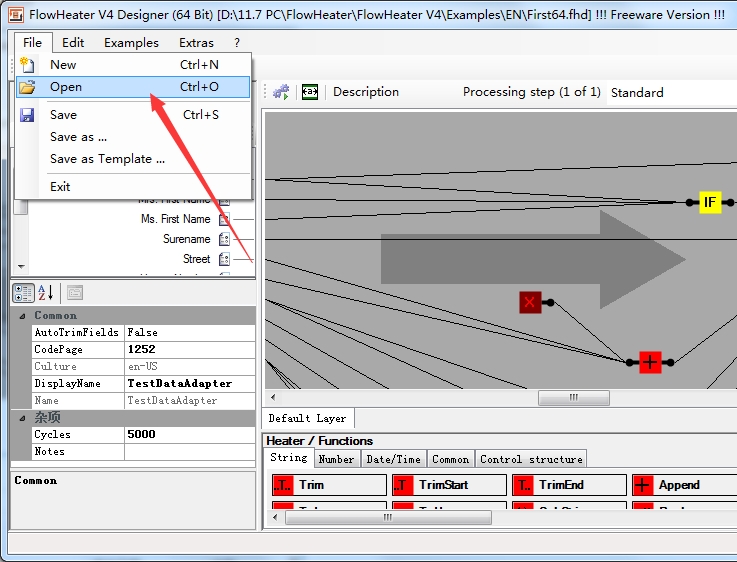The height and width of the screenshot is (562, 737).
Task: Select the yellow IF heater node
Action: point(710,203)
